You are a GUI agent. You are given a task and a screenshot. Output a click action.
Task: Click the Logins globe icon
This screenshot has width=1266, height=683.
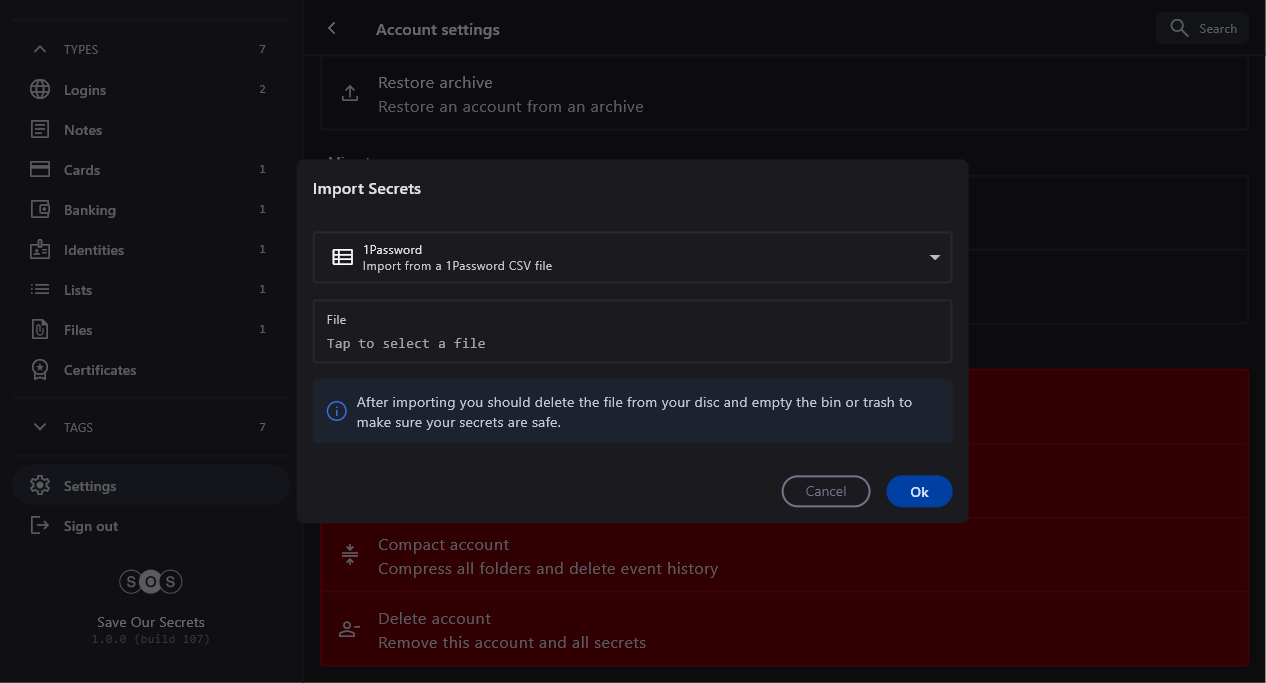tap(40, 90)
